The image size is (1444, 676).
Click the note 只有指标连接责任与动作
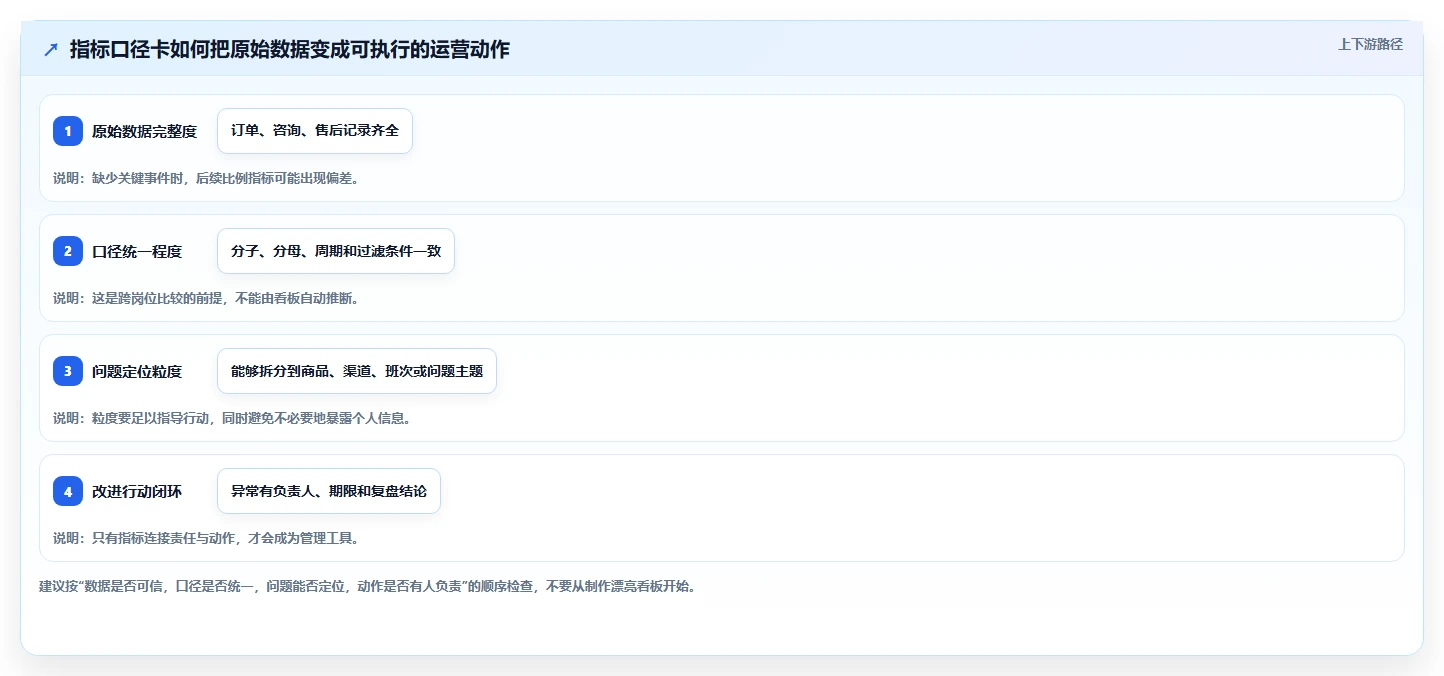point(206,538)
